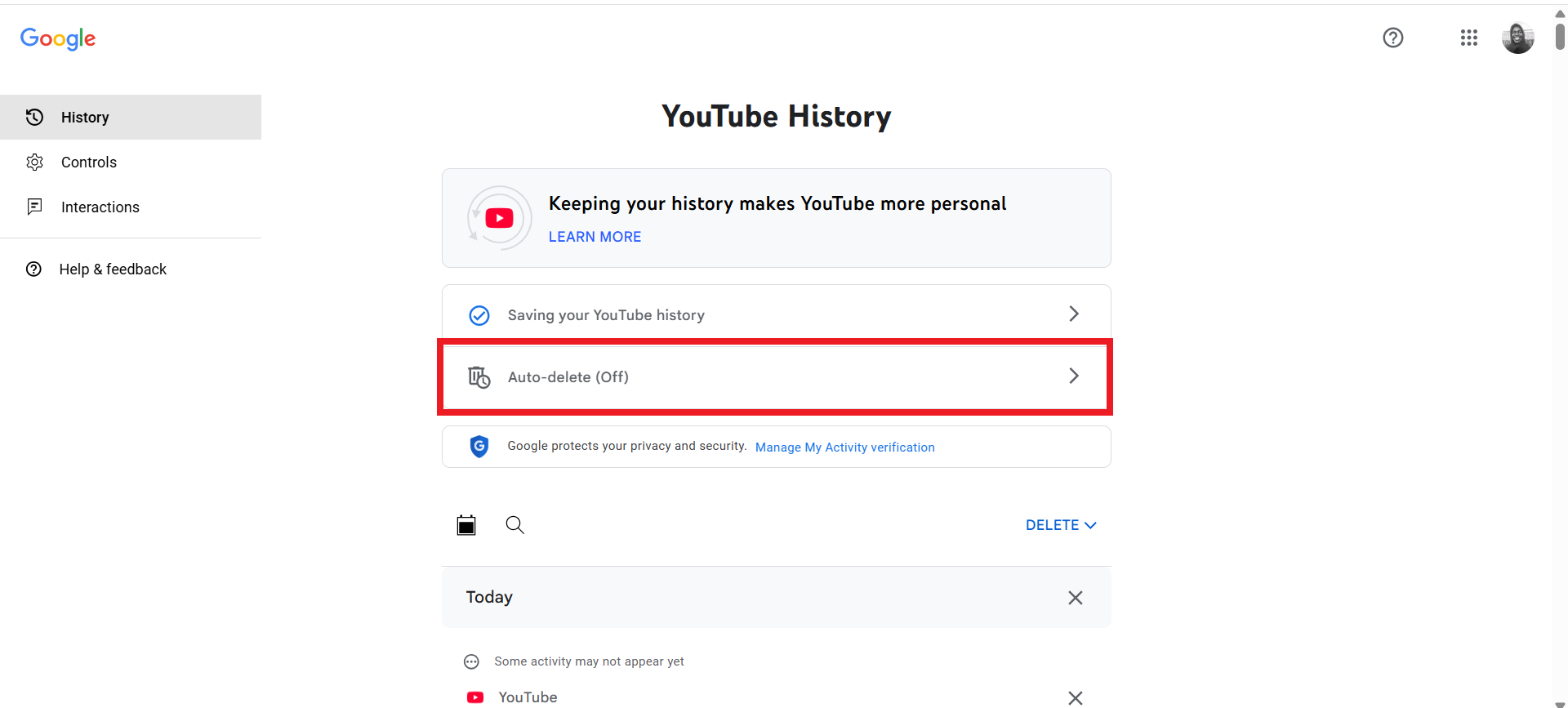
Task: Open the YouTube History red play icon
Action: pos(499,218)
